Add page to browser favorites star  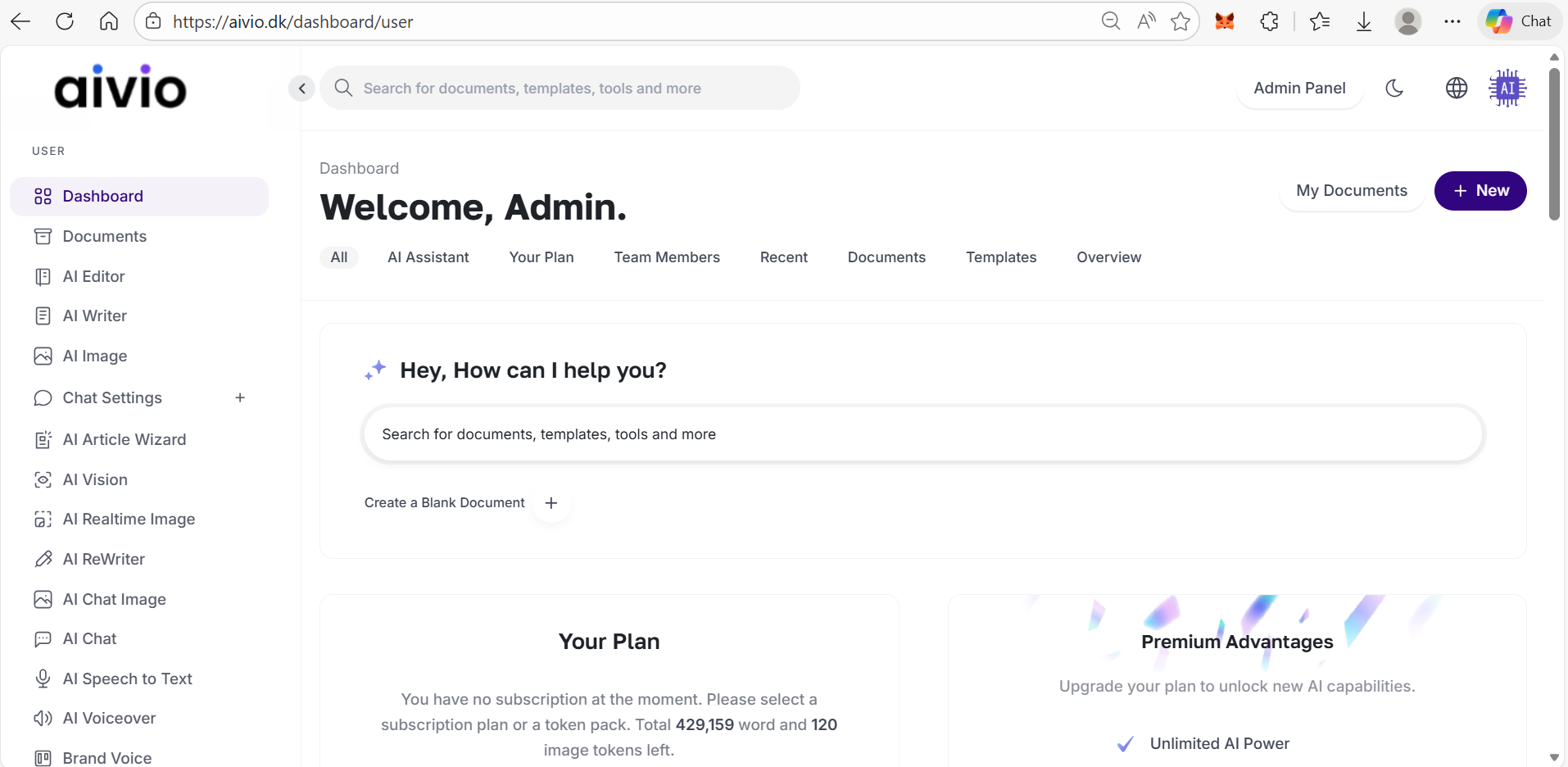[1180, 21]
